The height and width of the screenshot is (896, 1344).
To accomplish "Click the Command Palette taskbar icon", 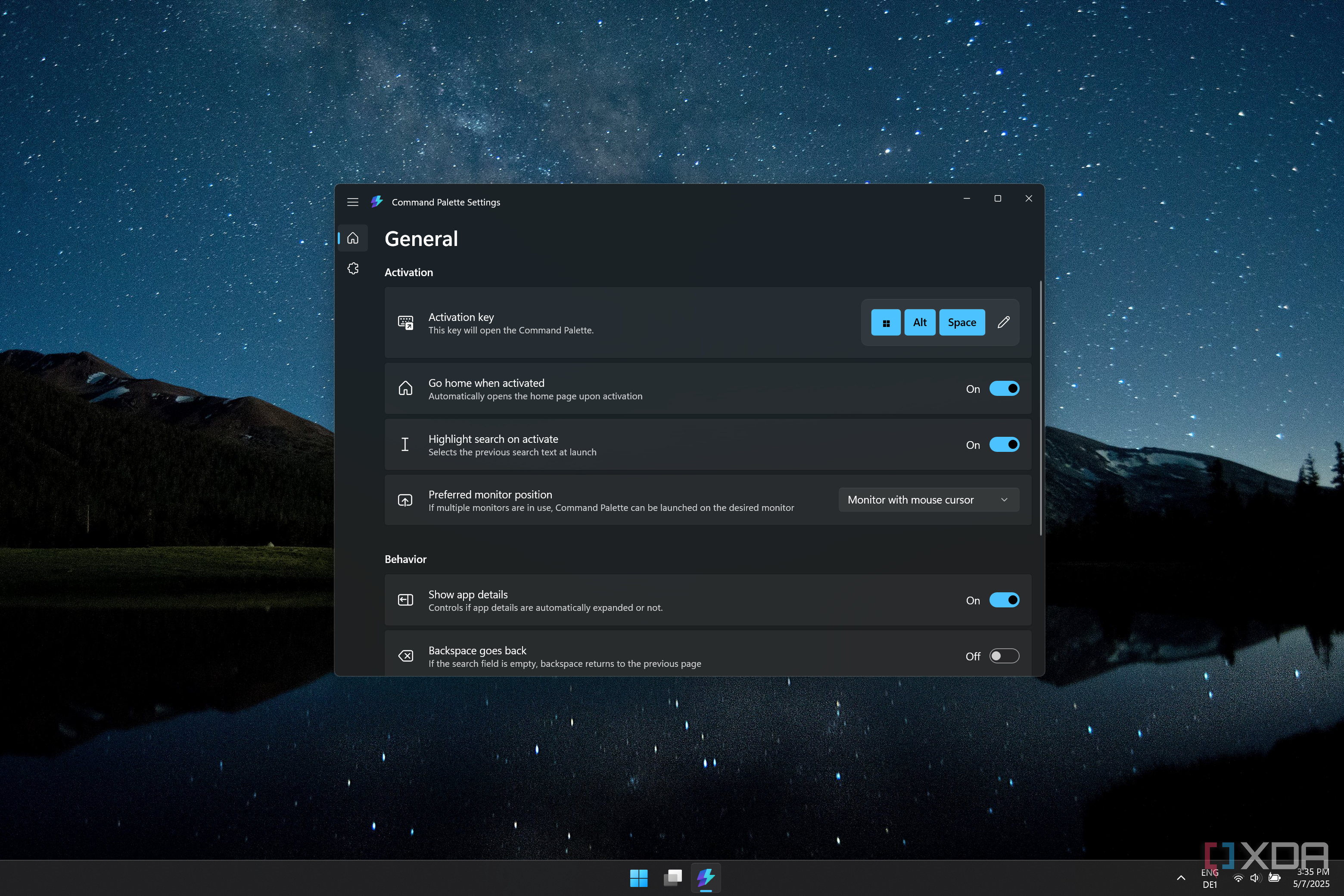I will tap(706, 878).
